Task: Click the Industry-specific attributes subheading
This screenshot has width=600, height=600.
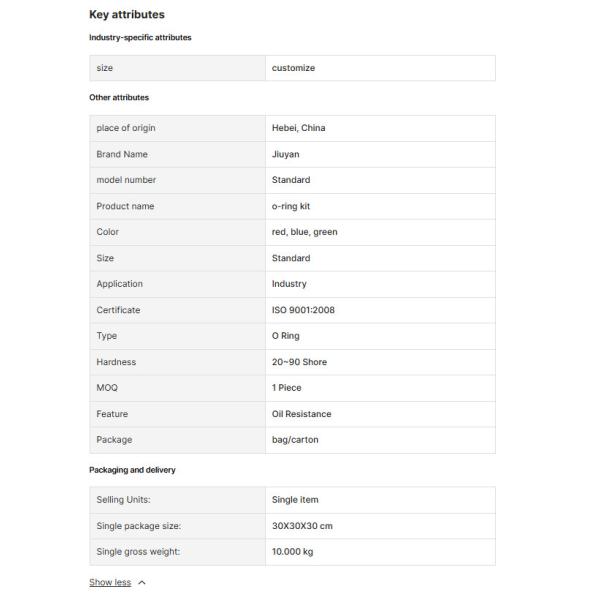Action: click(x=140, y=38)
